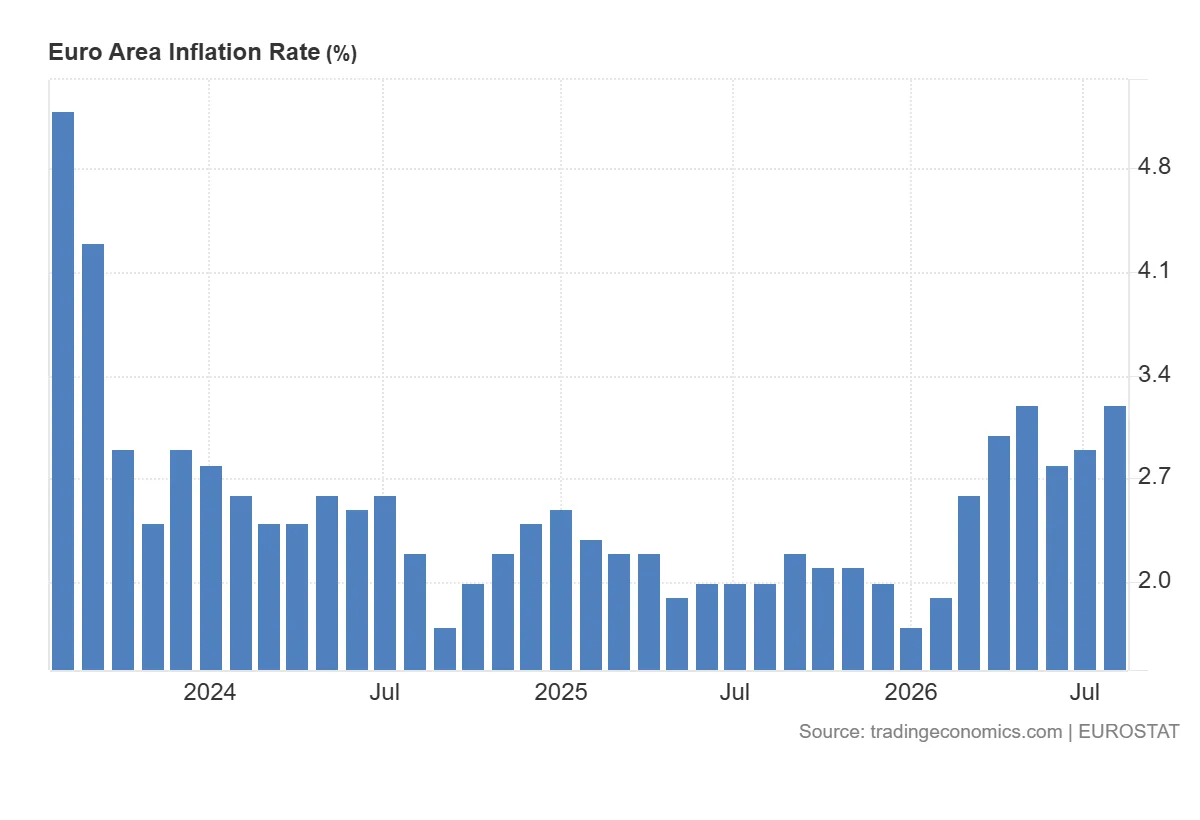Select the final bar on the chart
The image size is (1200, 820).
[1115, 538]
